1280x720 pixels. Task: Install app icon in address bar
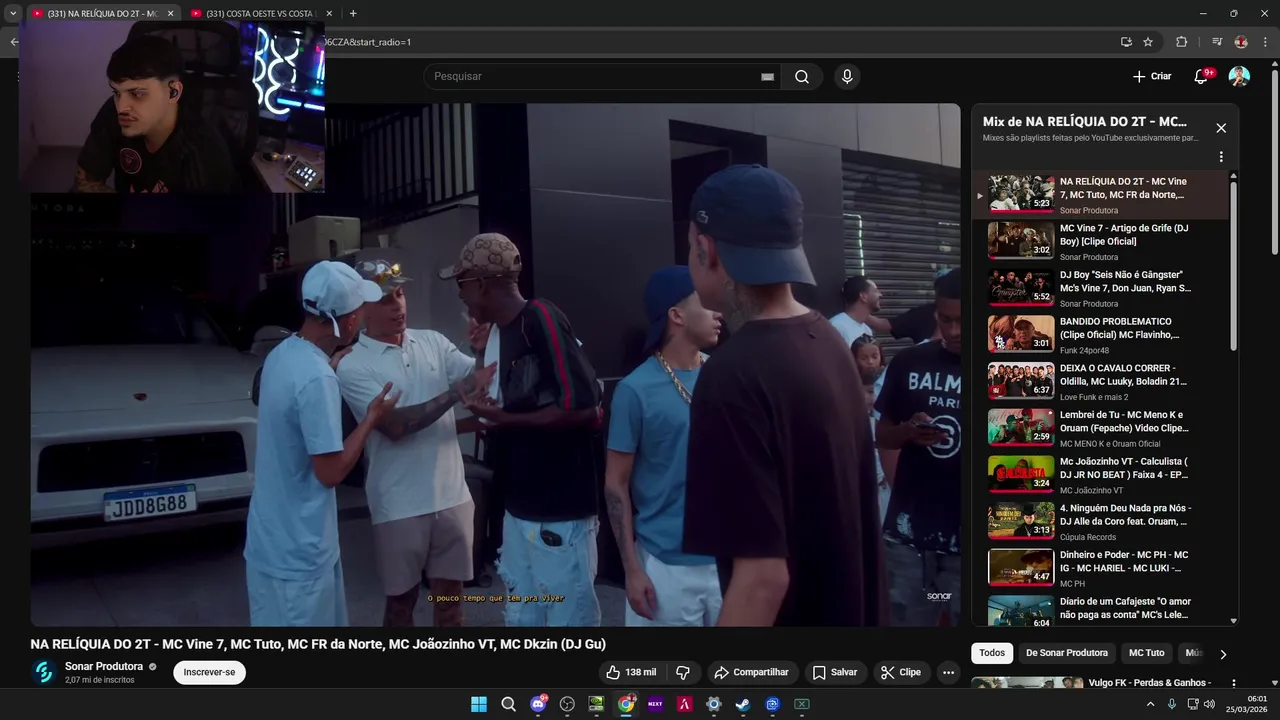tap(1126, 42)
